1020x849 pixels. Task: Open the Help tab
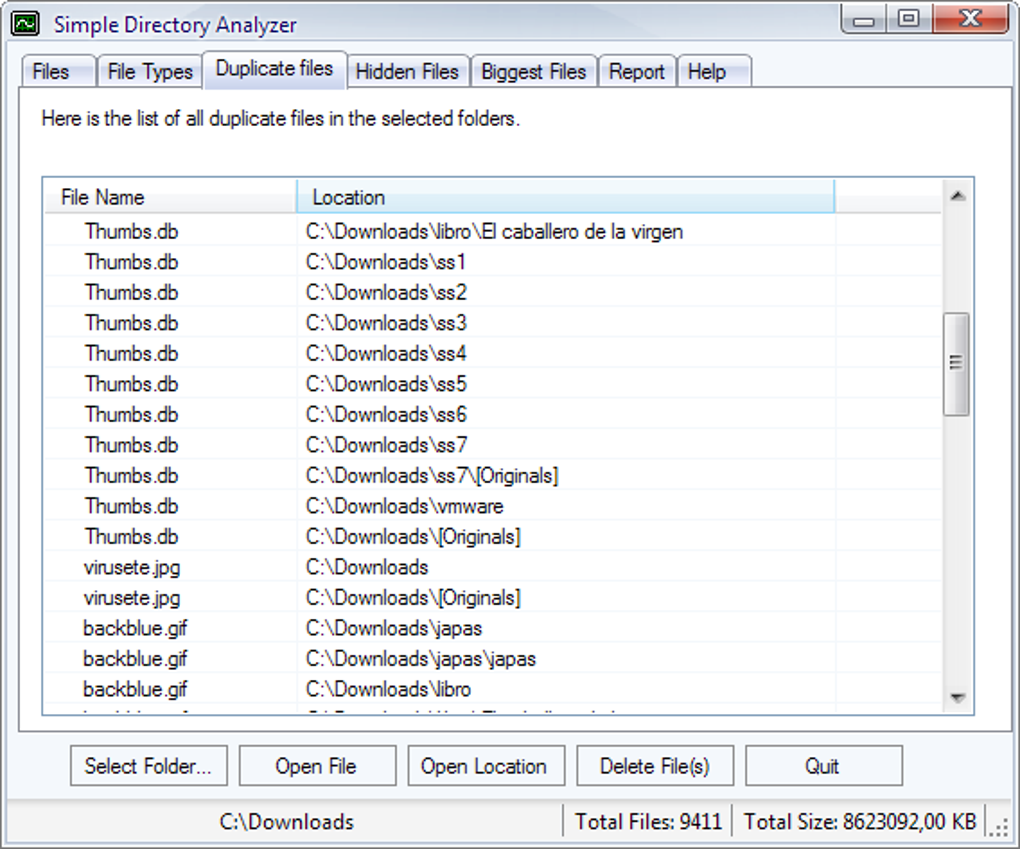pos(711,71)
